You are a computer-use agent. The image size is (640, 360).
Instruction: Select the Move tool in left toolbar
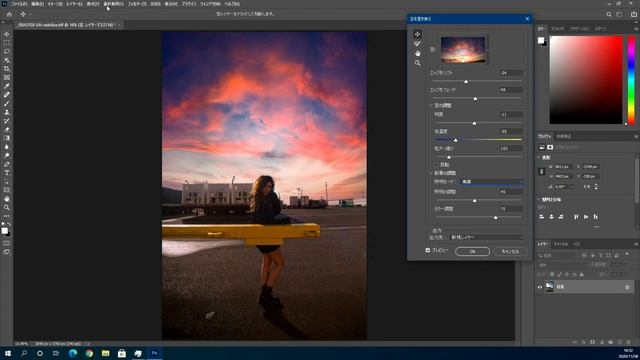[x=7, y=34]
